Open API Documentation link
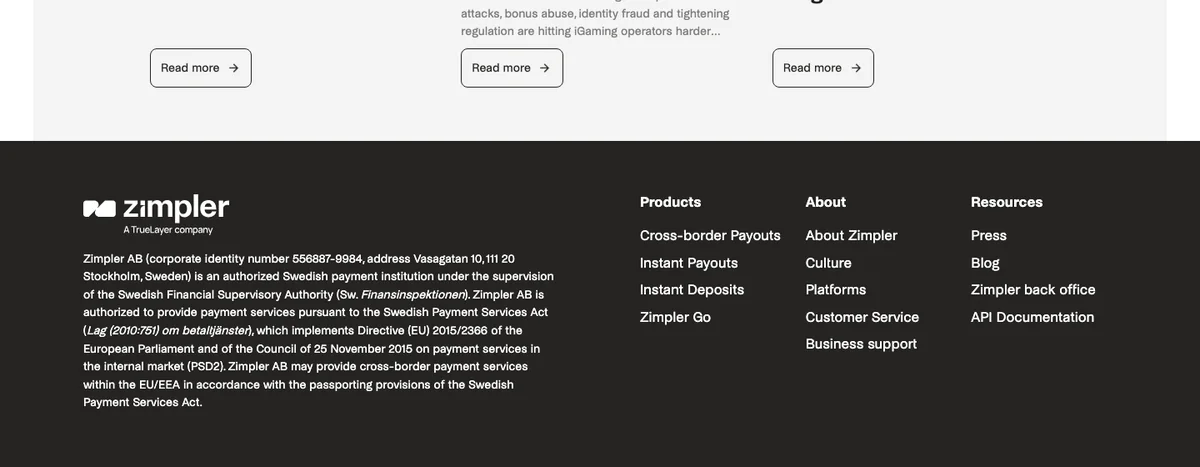The height and width of the screenshot is (467, 1200). pyautogui.click(x=1033, y=317)
